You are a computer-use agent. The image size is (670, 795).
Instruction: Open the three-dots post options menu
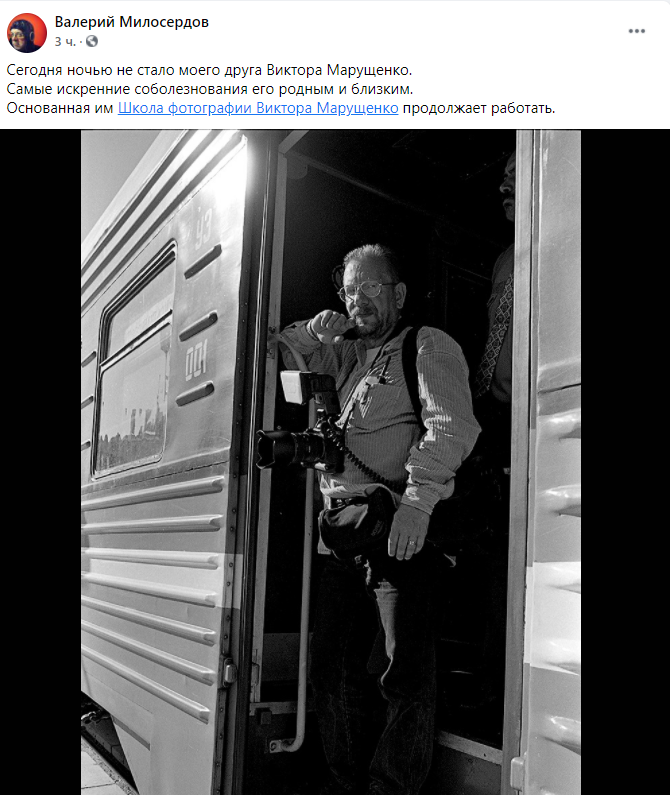click(637, 31)
